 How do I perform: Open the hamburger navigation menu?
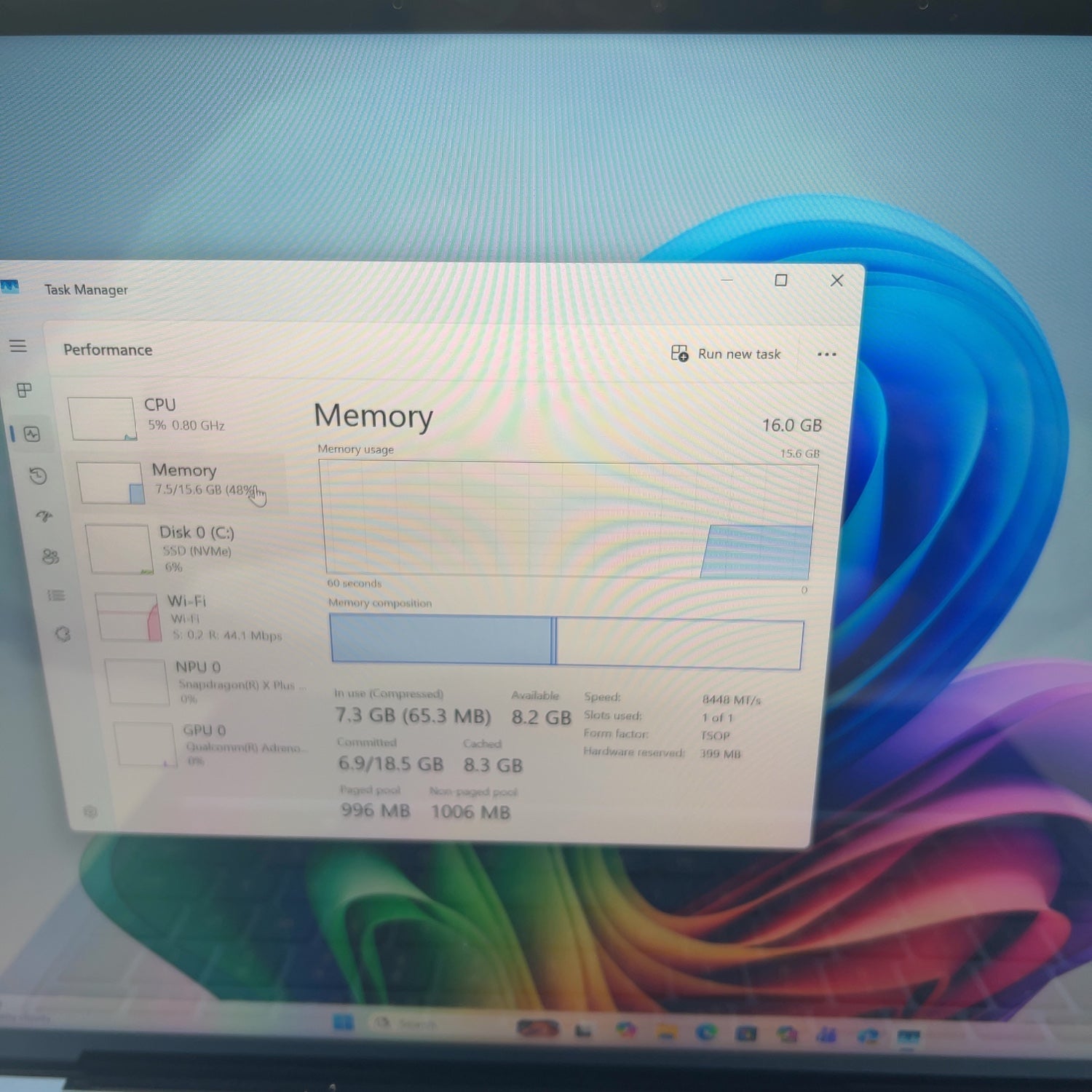coord(18,346)
